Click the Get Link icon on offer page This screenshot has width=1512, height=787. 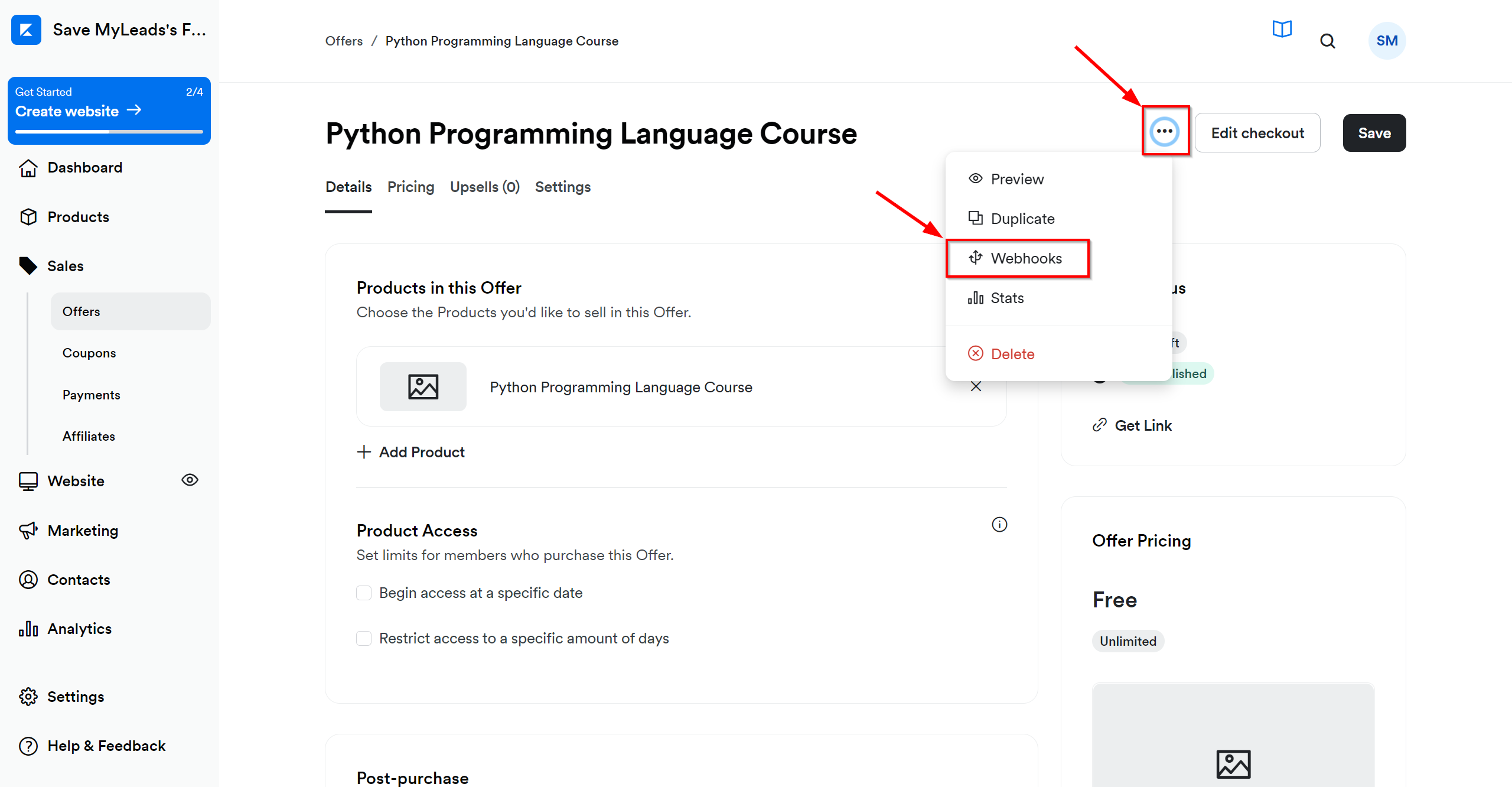[x=1102, y=424]
